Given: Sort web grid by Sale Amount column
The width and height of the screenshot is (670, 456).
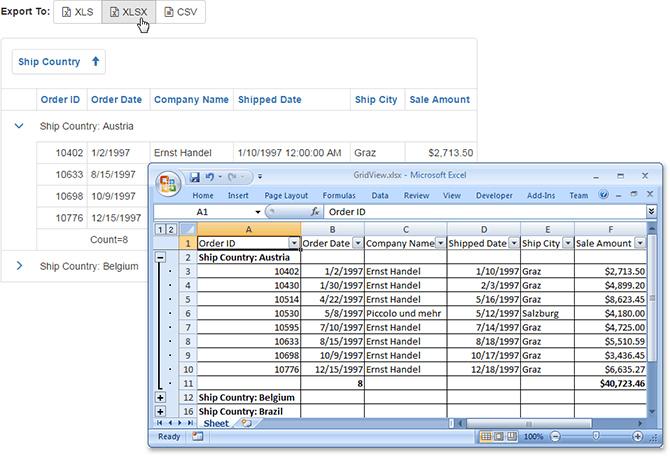Looking at the screenshot, I should pos(440,100).
